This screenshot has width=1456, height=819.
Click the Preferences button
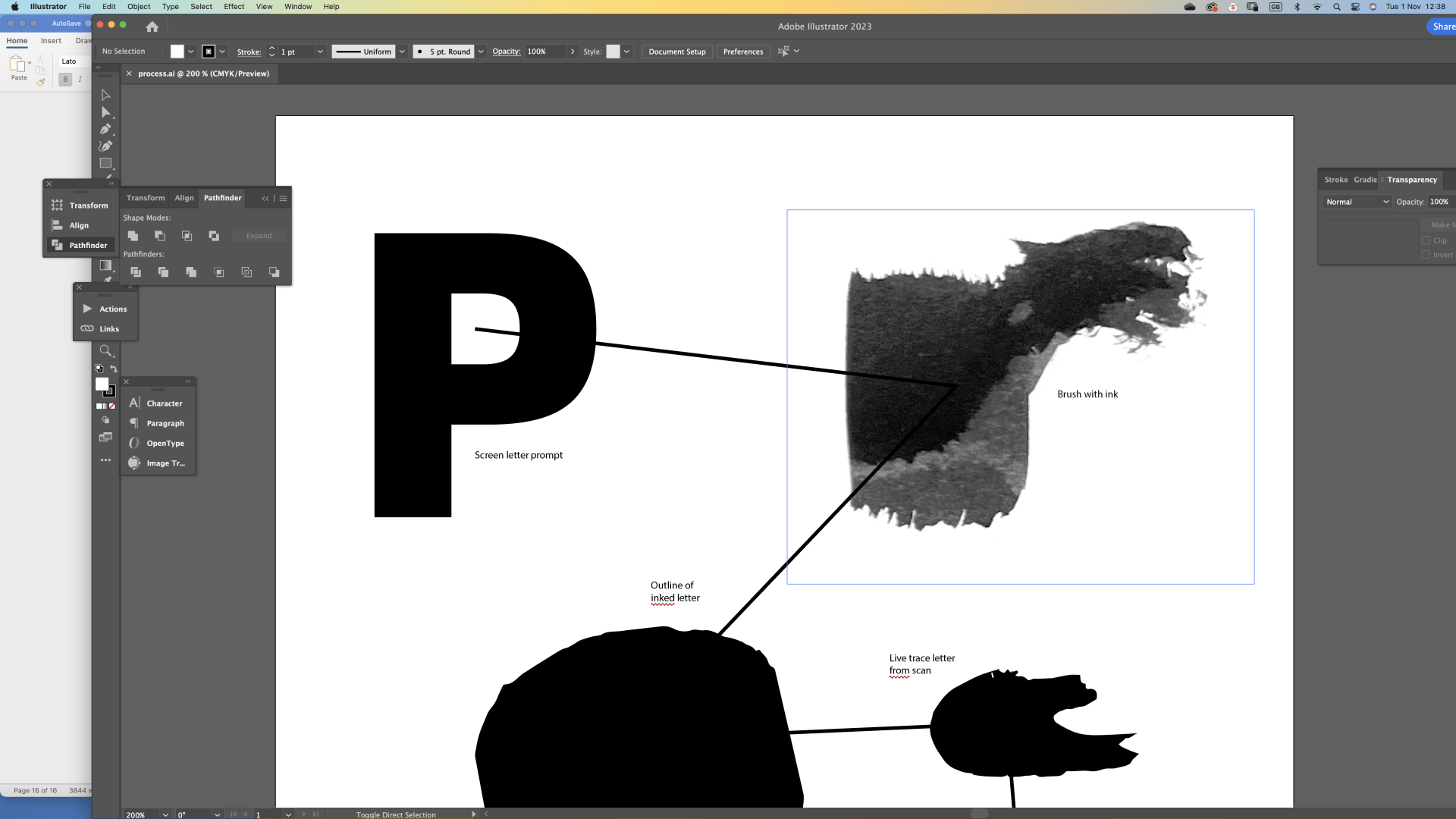click(x=742, y=52)
